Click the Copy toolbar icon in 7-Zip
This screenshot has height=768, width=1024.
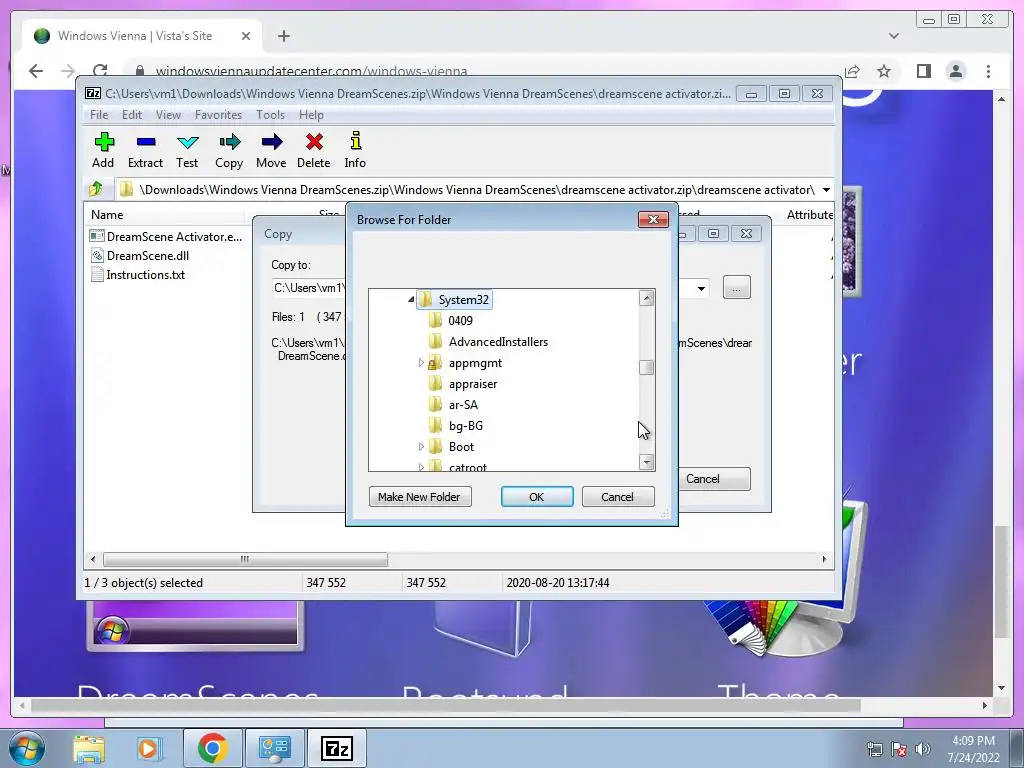tap(229, 150)
